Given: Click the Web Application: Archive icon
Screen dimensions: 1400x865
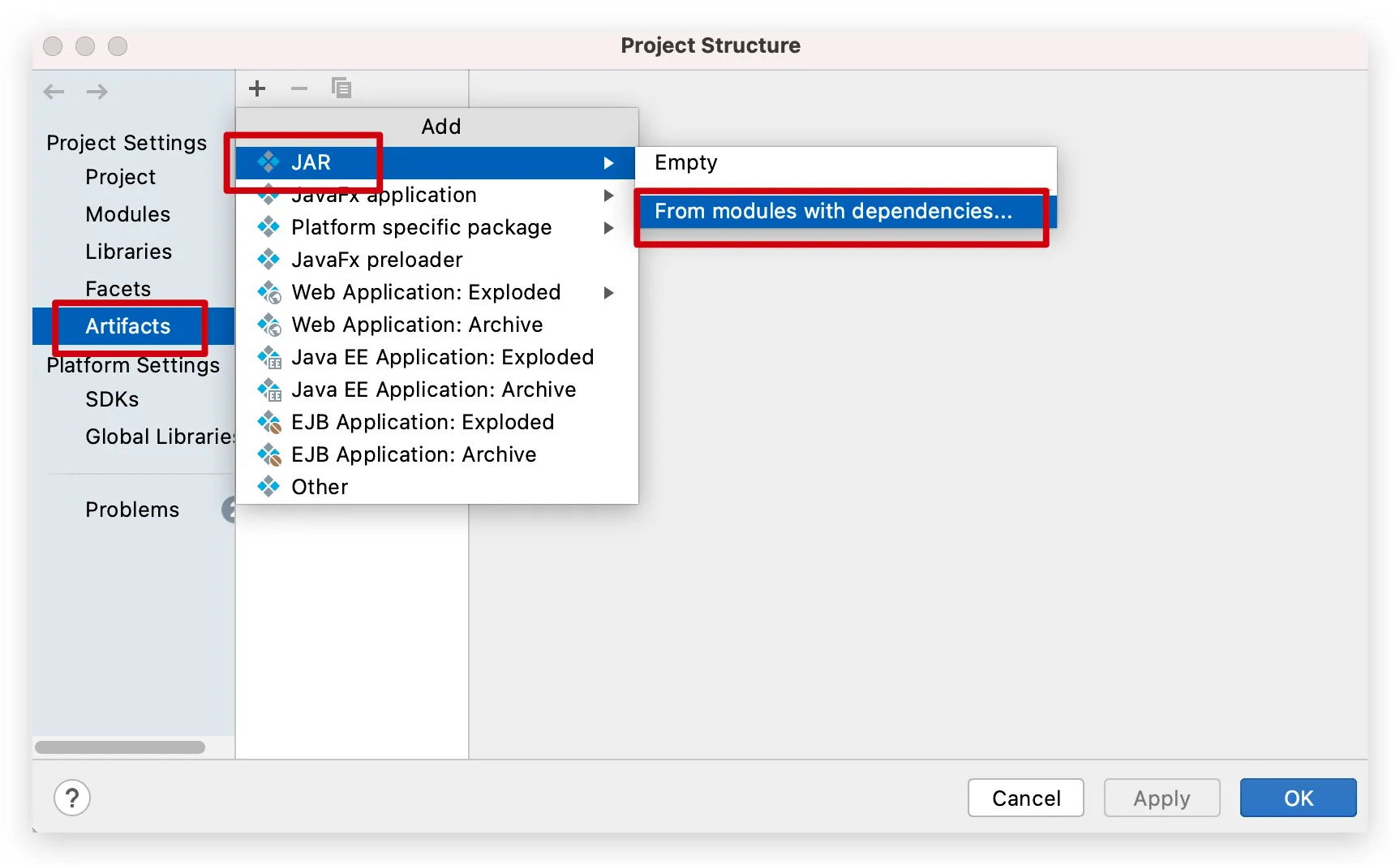Looking at the screenshot, I should pyautogui.click(x=269, y=325).
